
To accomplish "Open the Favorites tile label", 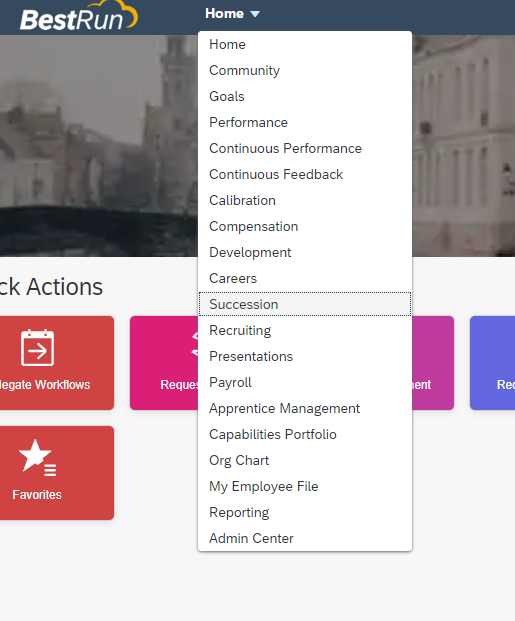I will tap(37, 495).
